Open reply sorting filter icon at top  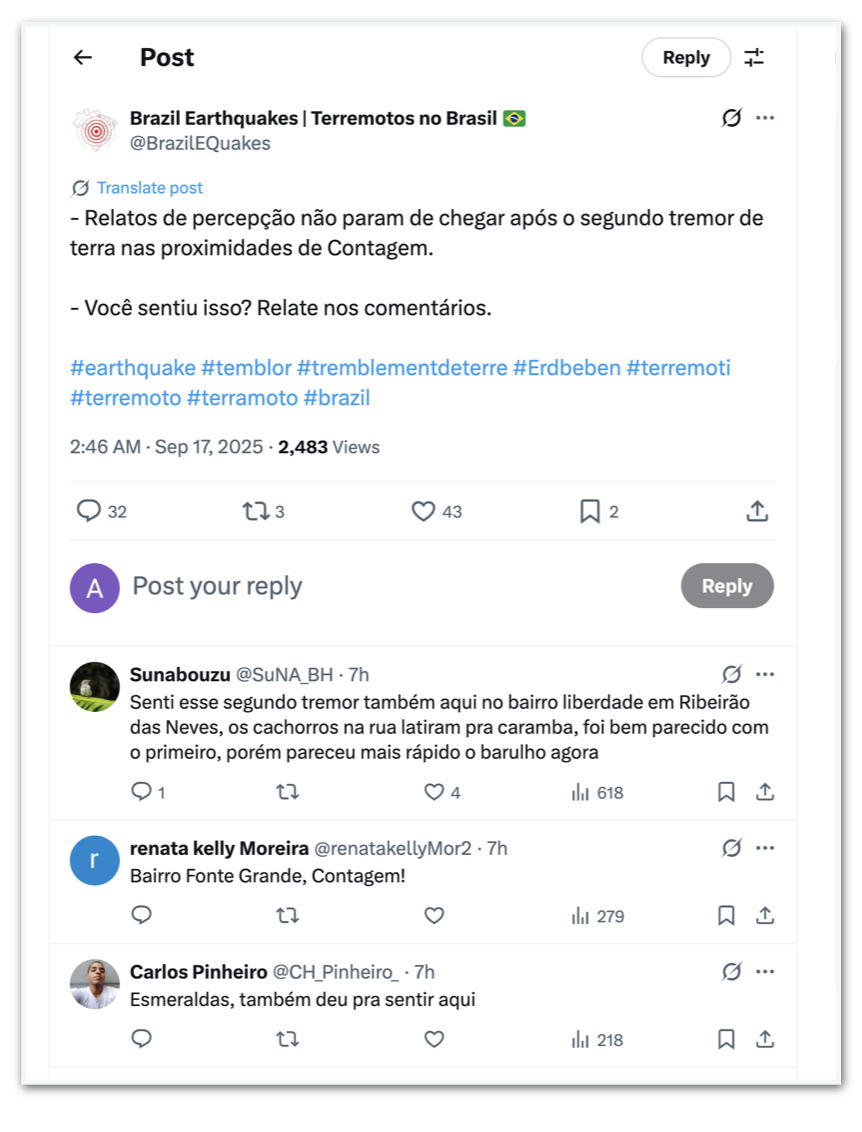754,58
